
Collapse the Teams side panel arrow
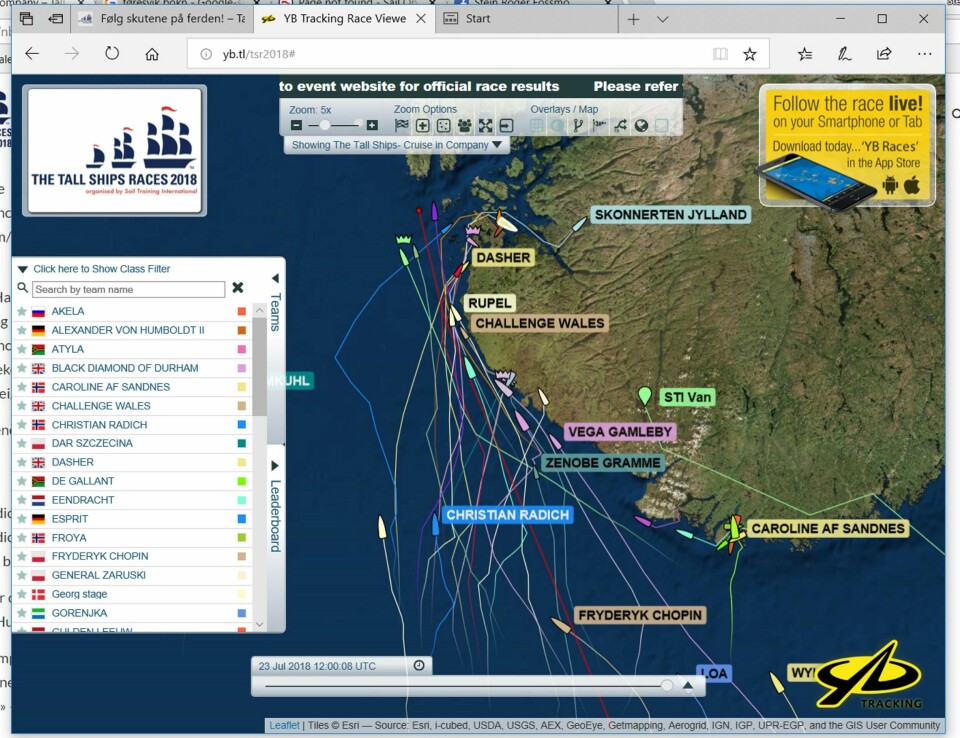(x=276, y=279)
